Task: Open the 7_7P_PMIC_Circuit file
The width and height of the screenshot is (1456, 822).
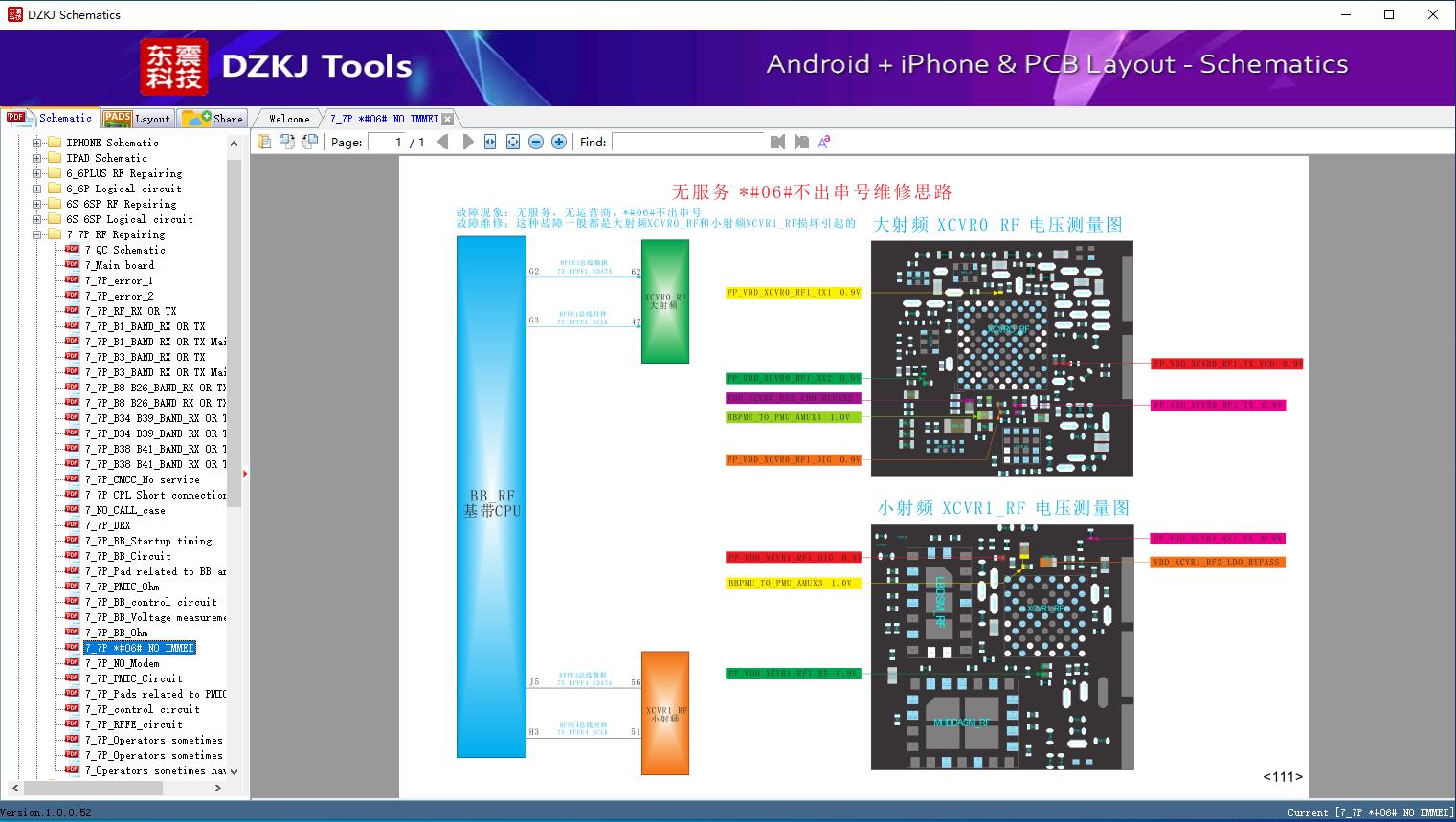Action: 133,678
